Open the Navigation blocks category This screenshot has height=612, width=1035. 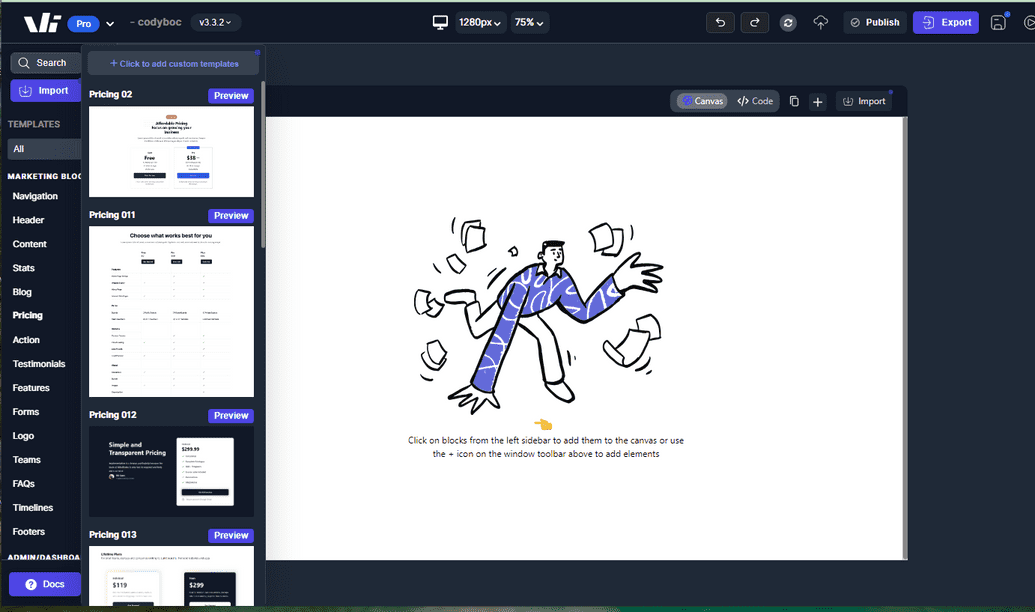(35, 196)
